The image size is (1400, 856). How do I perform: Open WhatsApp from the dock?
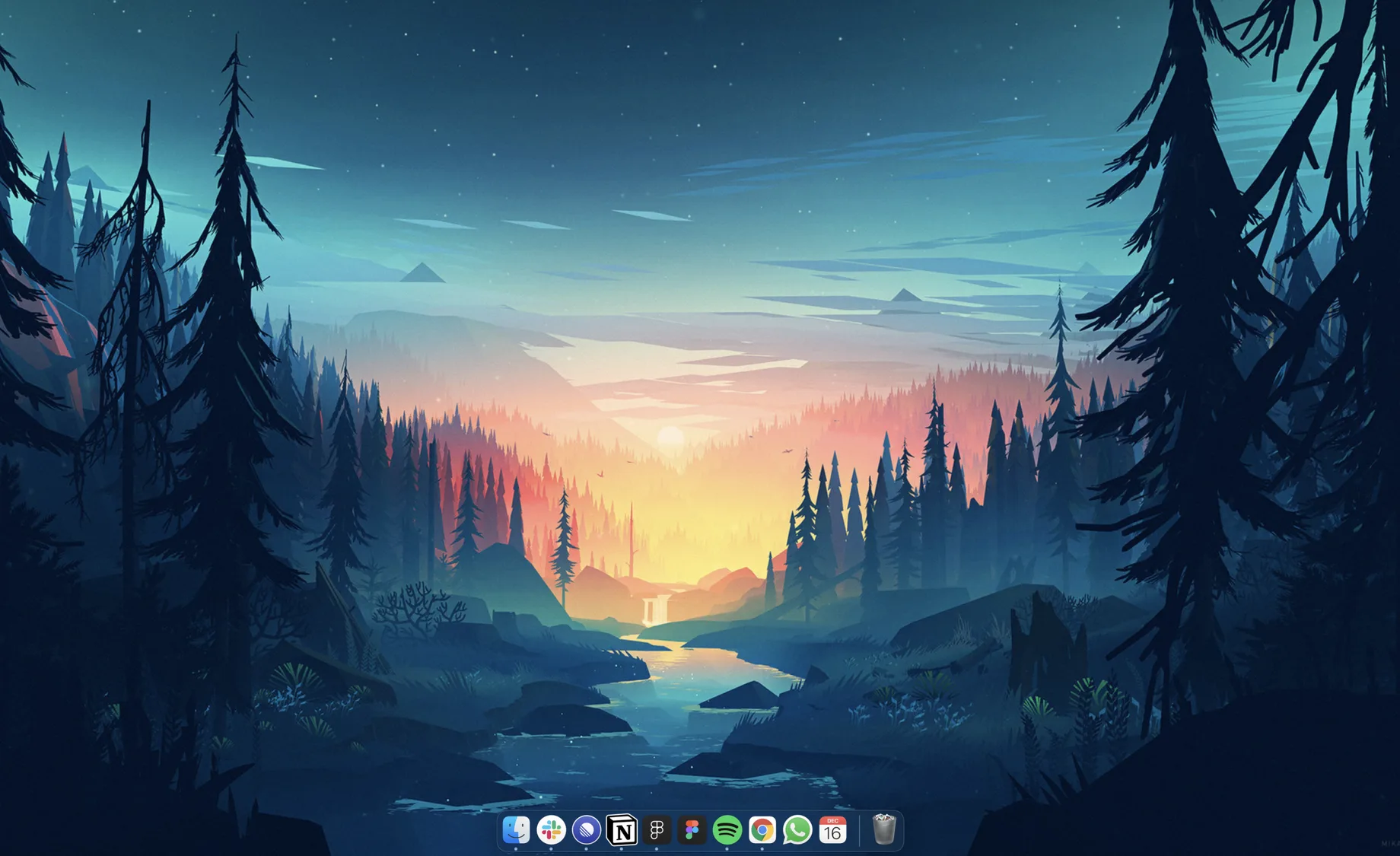click(797, 829)
